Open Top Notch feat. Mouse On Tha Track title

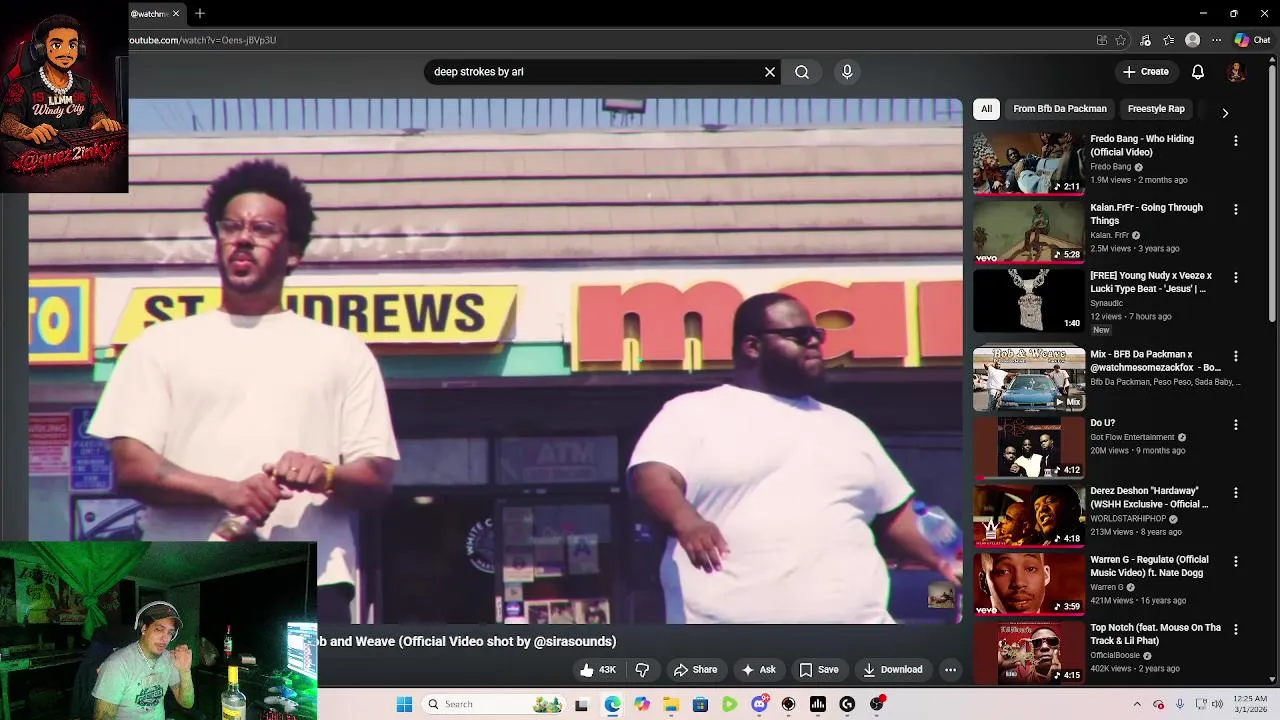[1155, 634]
